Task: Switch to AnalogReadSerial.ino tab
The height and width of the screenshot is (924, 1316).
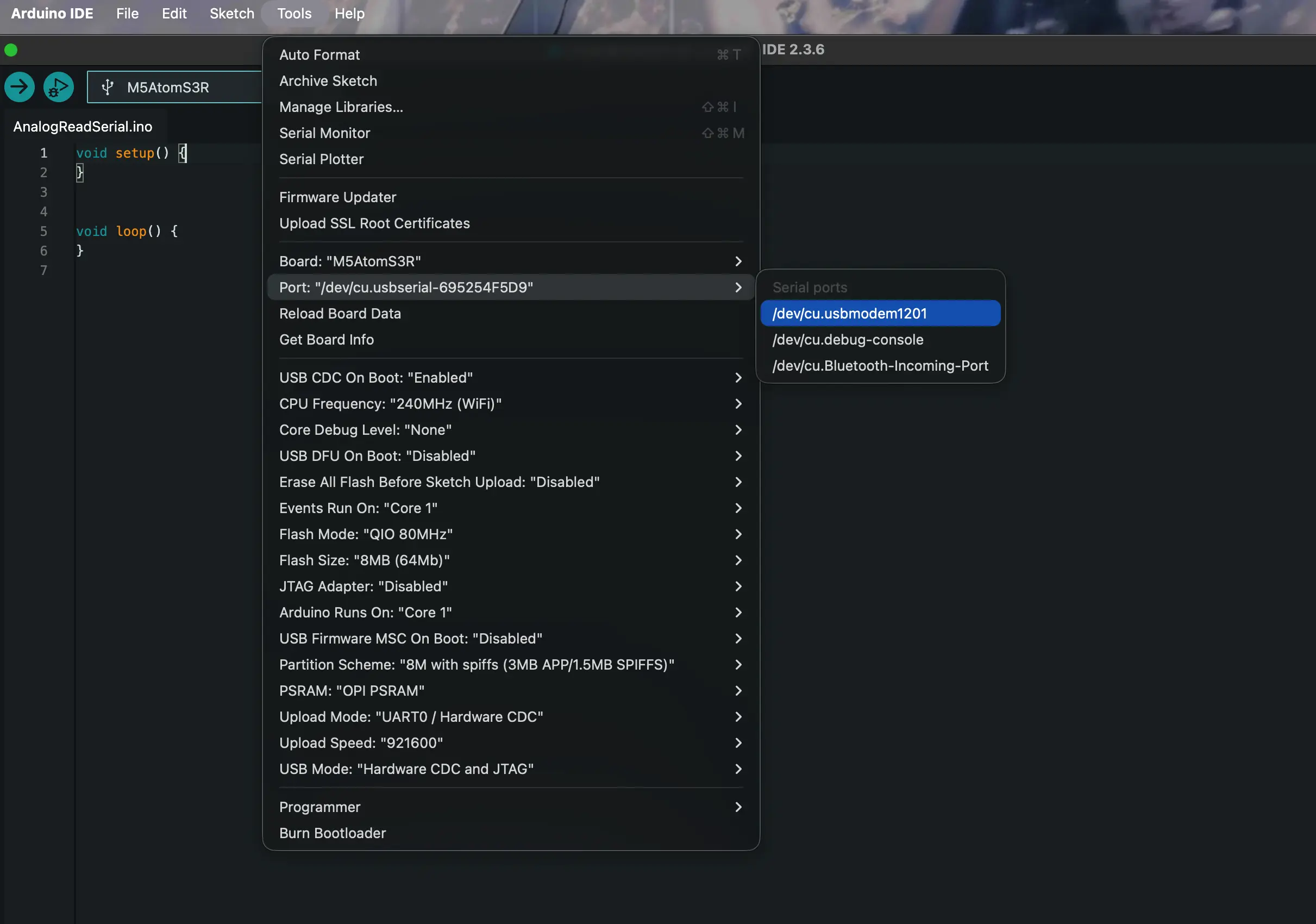Action: point(83,127)
